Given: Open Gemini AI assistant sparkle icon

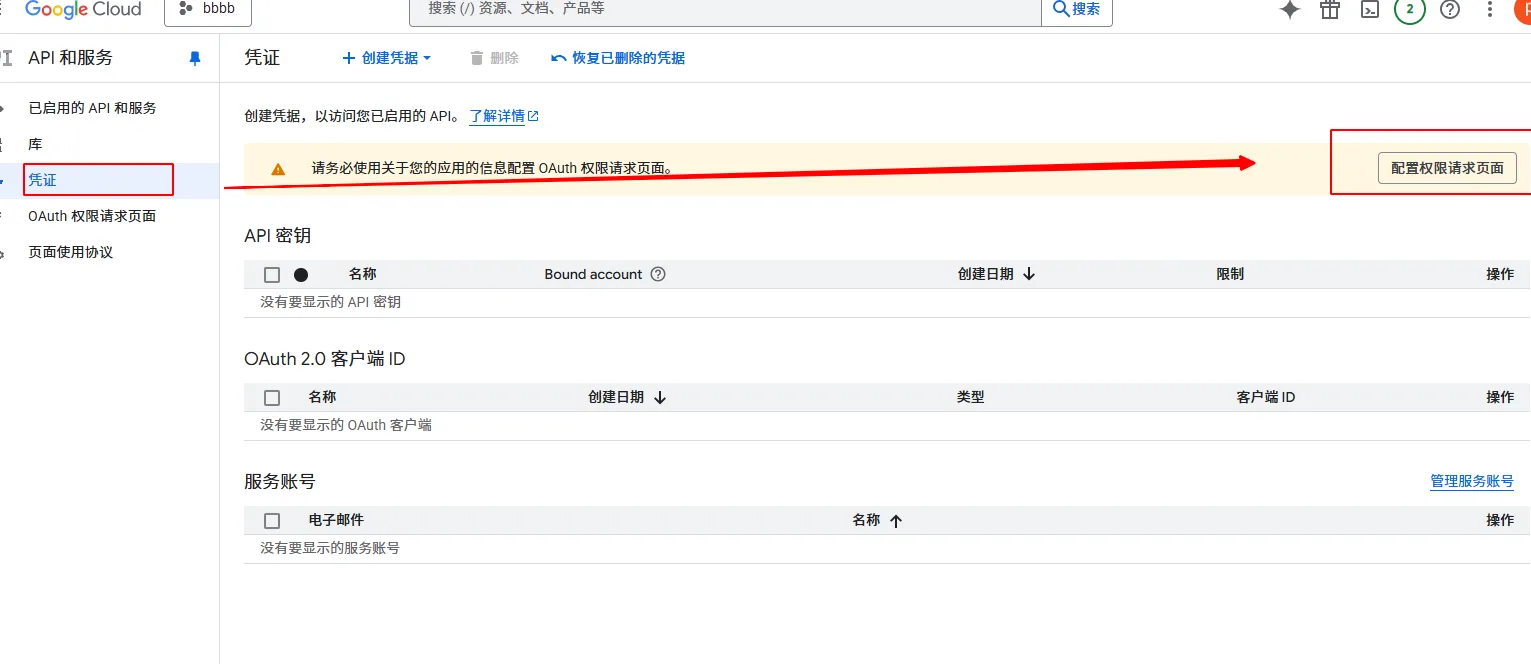Looking at the screenshot, I should click(1290, 10).
